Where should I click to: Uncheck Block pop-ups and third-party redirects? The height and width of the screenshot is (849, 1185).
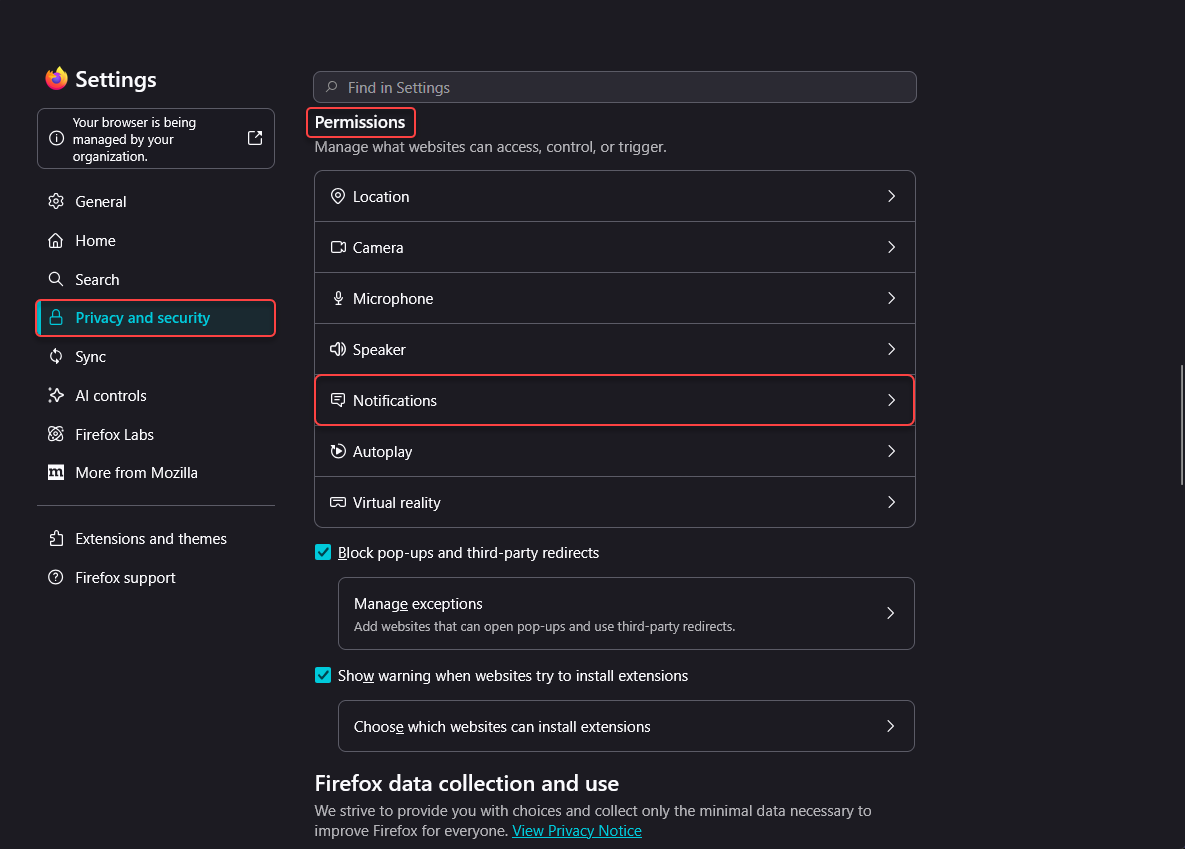coord(323,553)
